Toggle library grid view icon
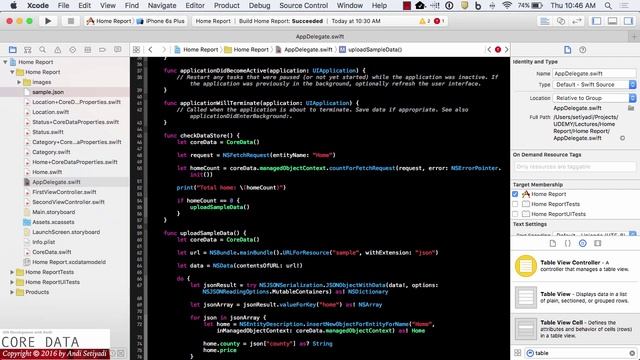 518,353
